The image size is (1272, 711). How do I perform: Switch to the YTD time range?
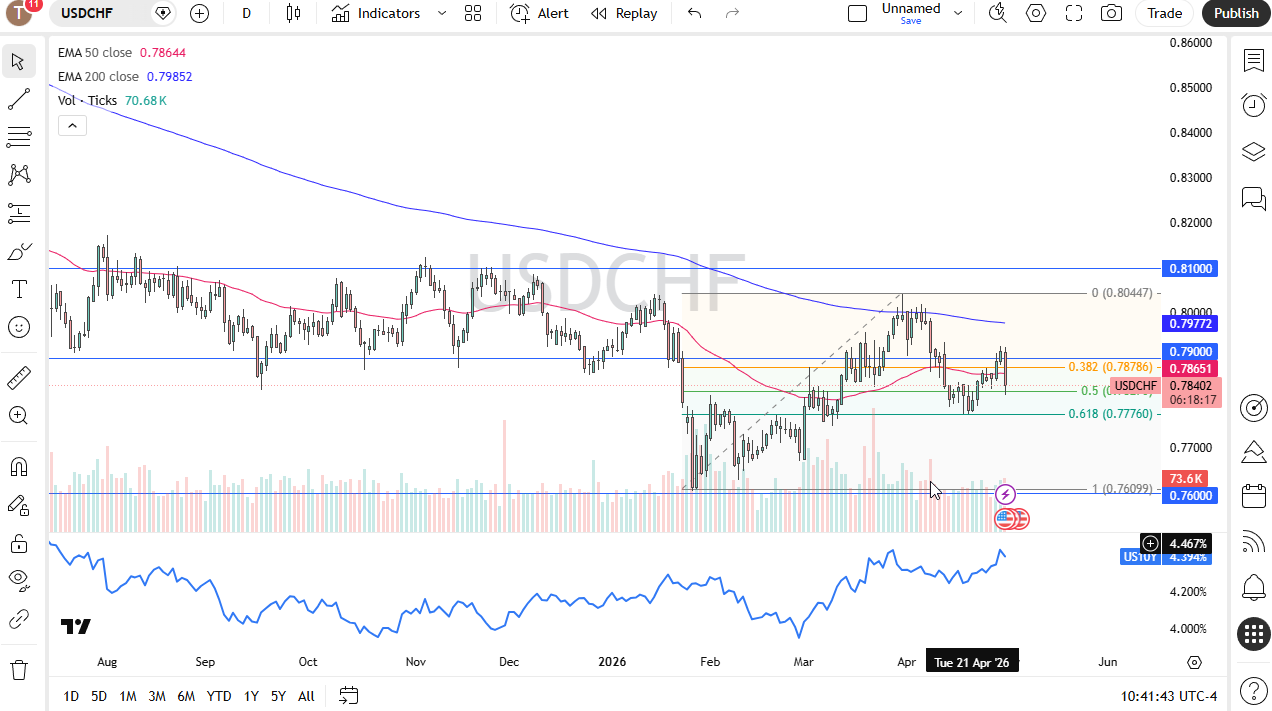219,696
